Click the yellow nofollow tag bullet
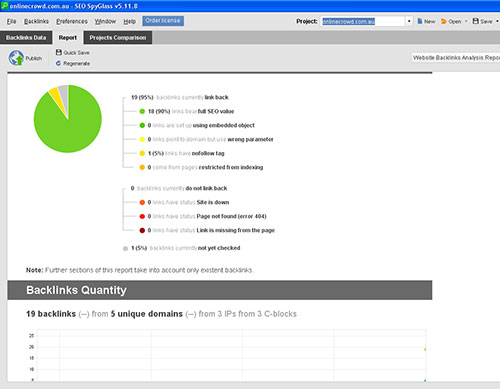 [x=142, y=153]
